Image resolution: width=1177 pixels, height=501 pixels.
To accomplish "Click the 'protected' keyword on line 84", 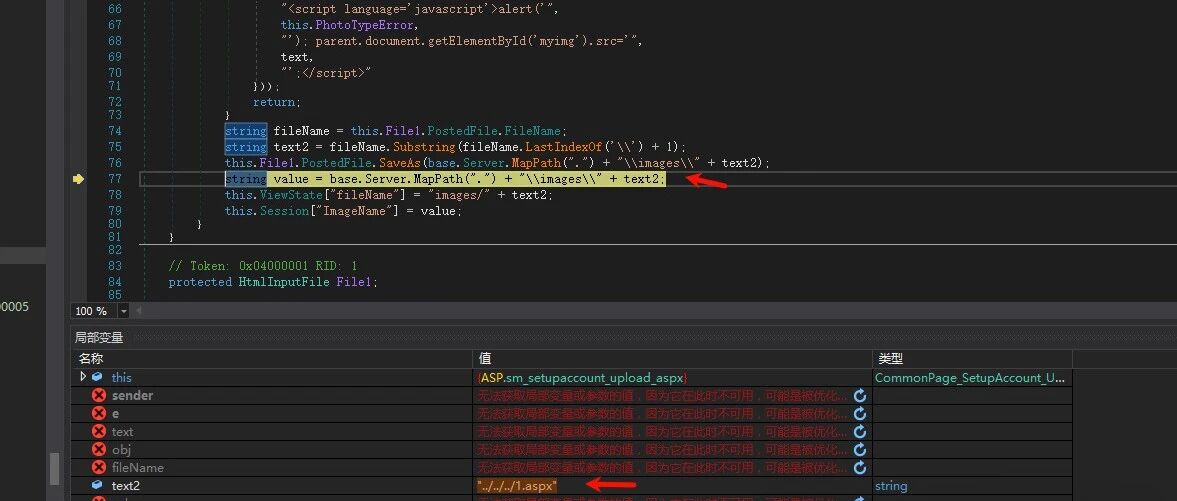I will pos(200,282).
